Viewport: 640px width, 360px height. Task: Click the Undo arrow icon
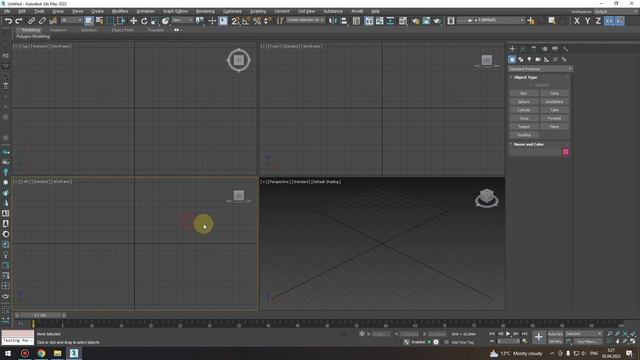[x=8, y=21]
